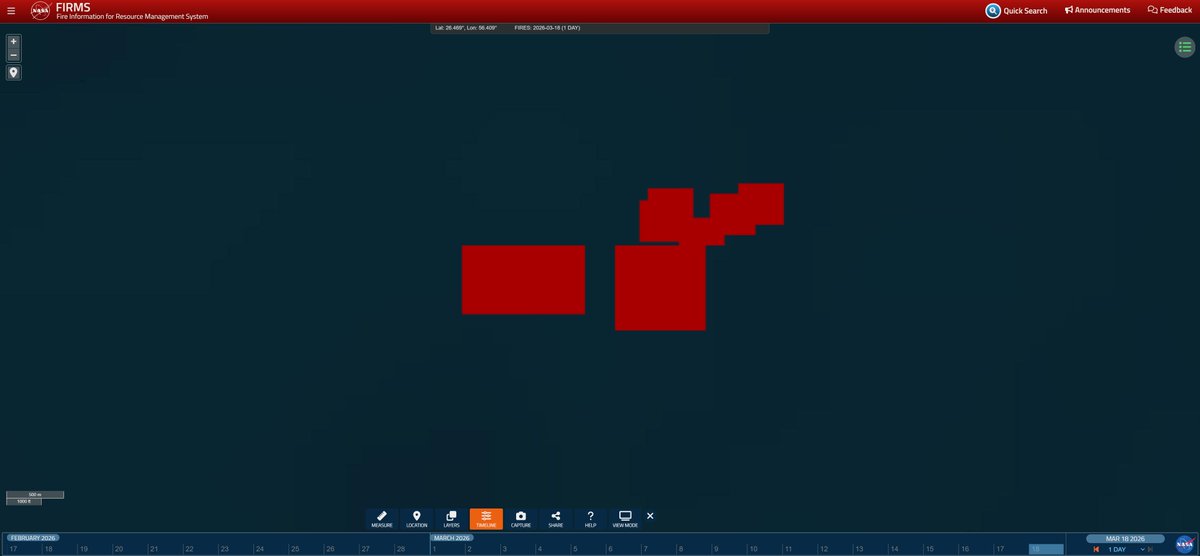The height and width of the screenshot is (556, 1200).
Task: Click the locate marker icon below zoom controls
Action: pos(13,73)
